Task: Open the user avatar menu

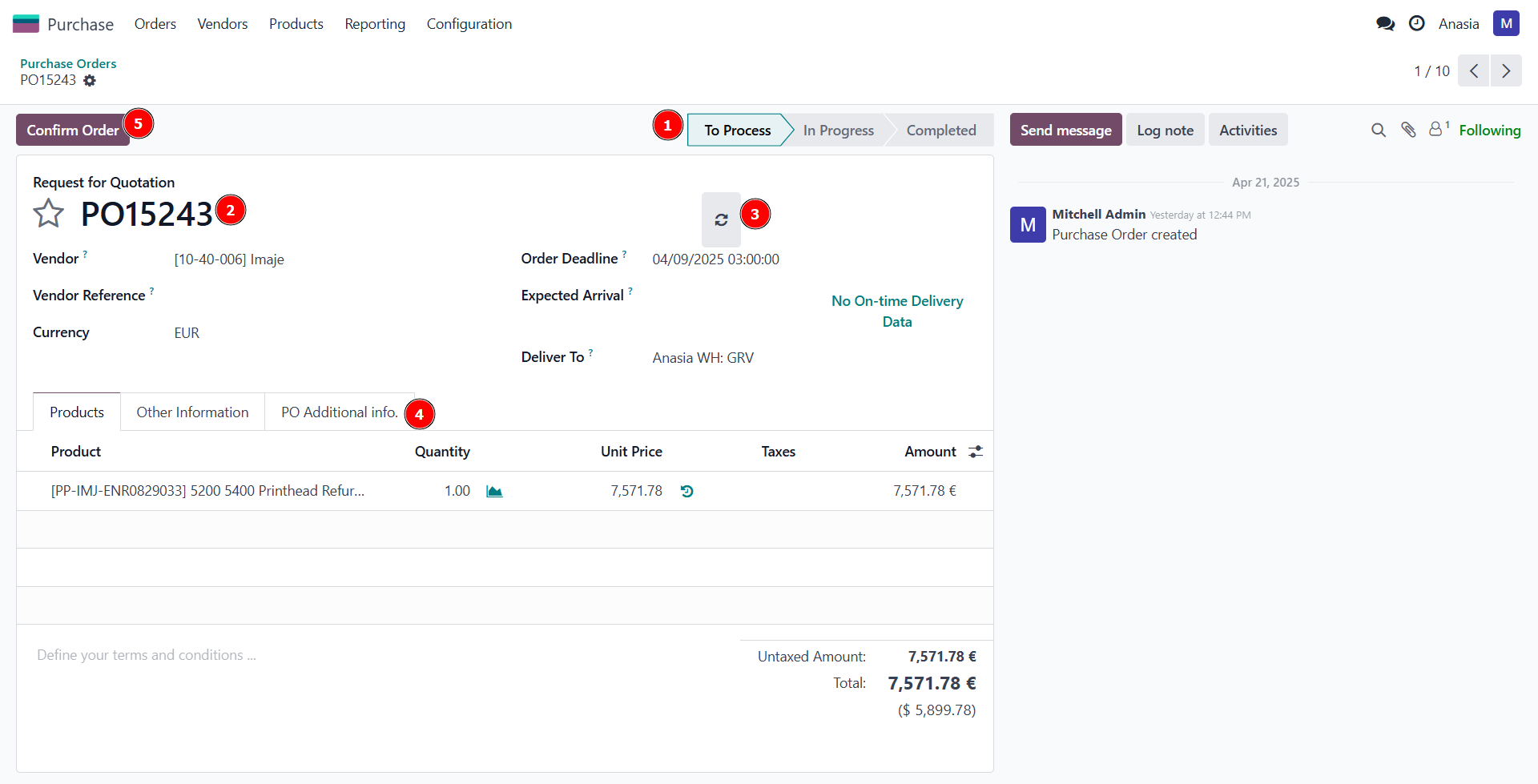Action: [1506, 24]
